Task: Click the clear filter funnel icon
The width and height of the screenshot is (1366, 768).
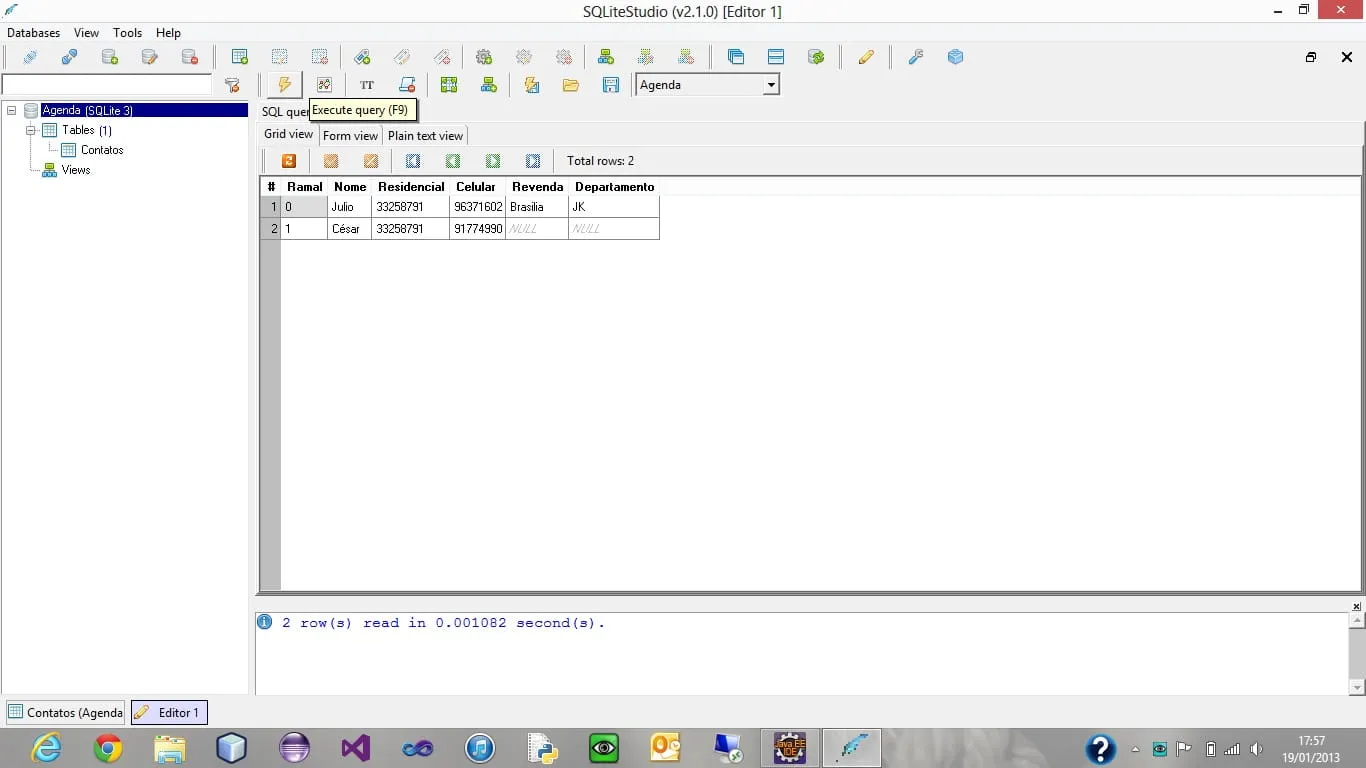Action: tap(232, 85)
